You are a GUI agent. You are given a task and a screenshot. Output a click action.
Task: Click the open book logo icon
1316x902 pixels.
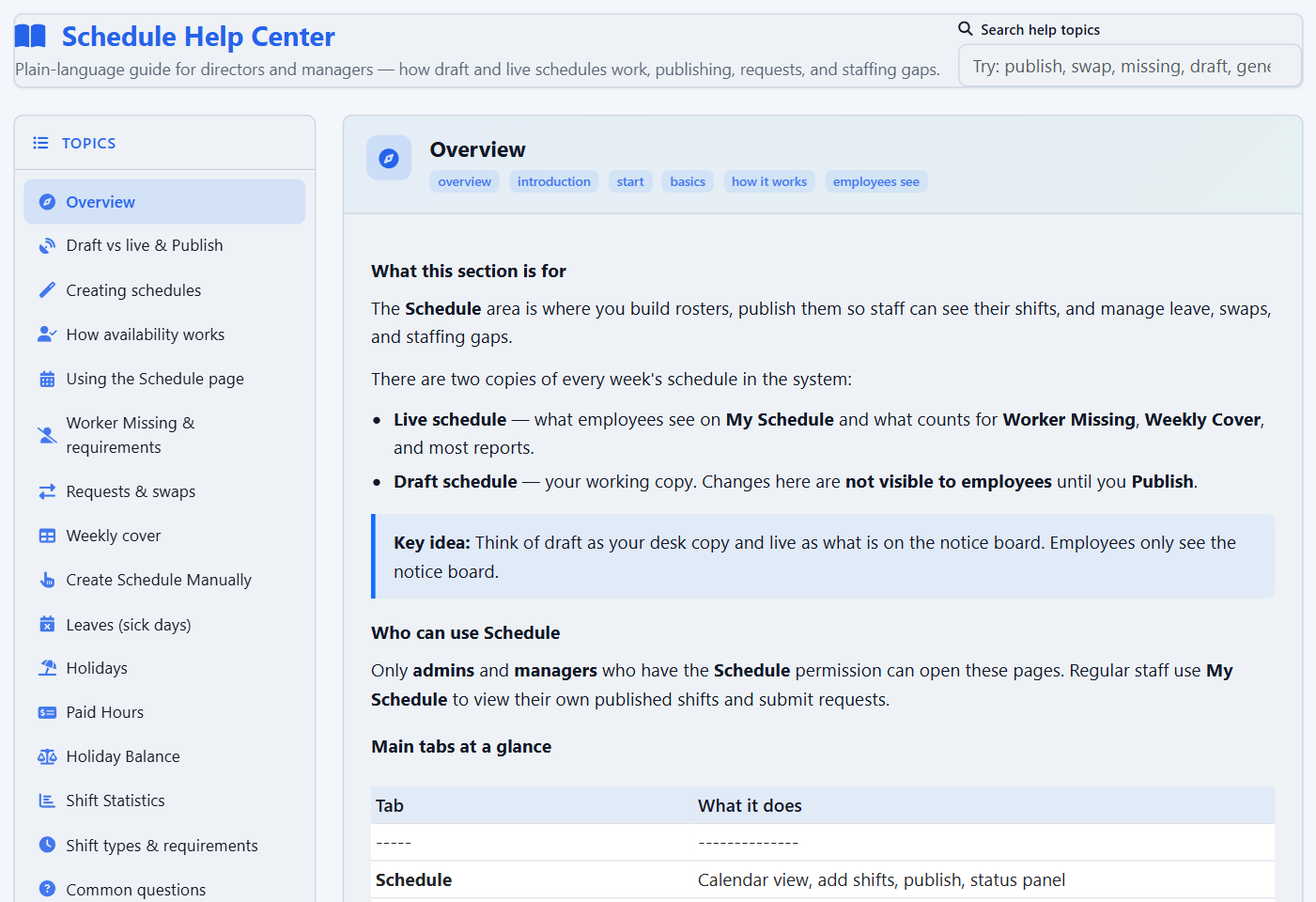pyautogui.click(x=30, y=37)
